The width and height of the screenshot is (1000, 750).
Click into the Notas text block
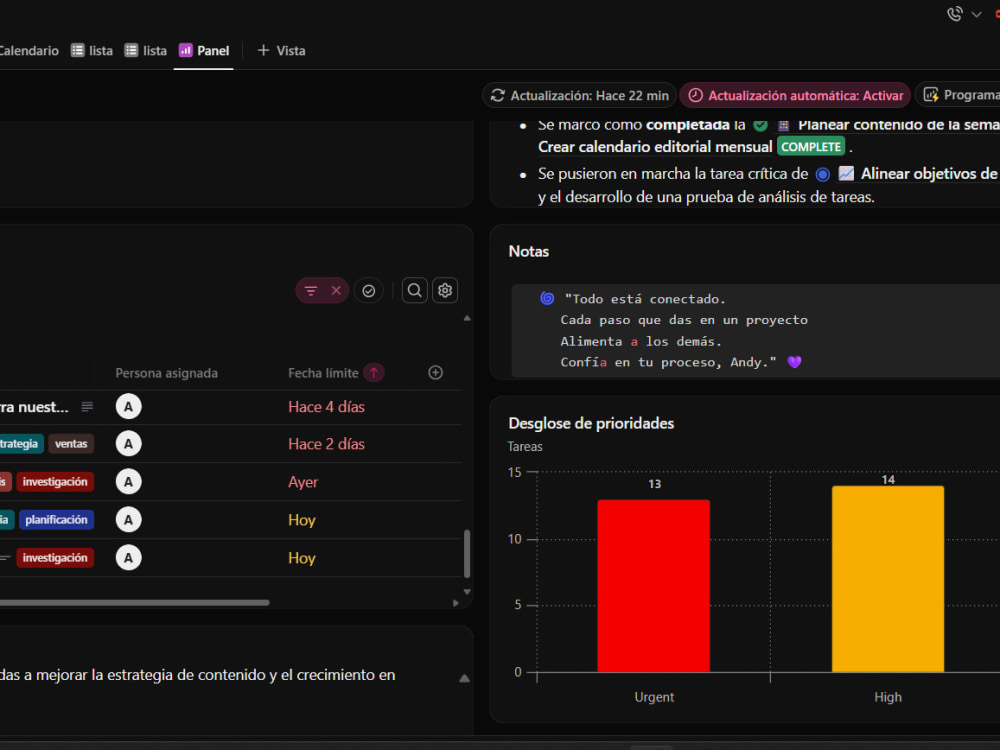pyautogui.click(x=755, y=330)
